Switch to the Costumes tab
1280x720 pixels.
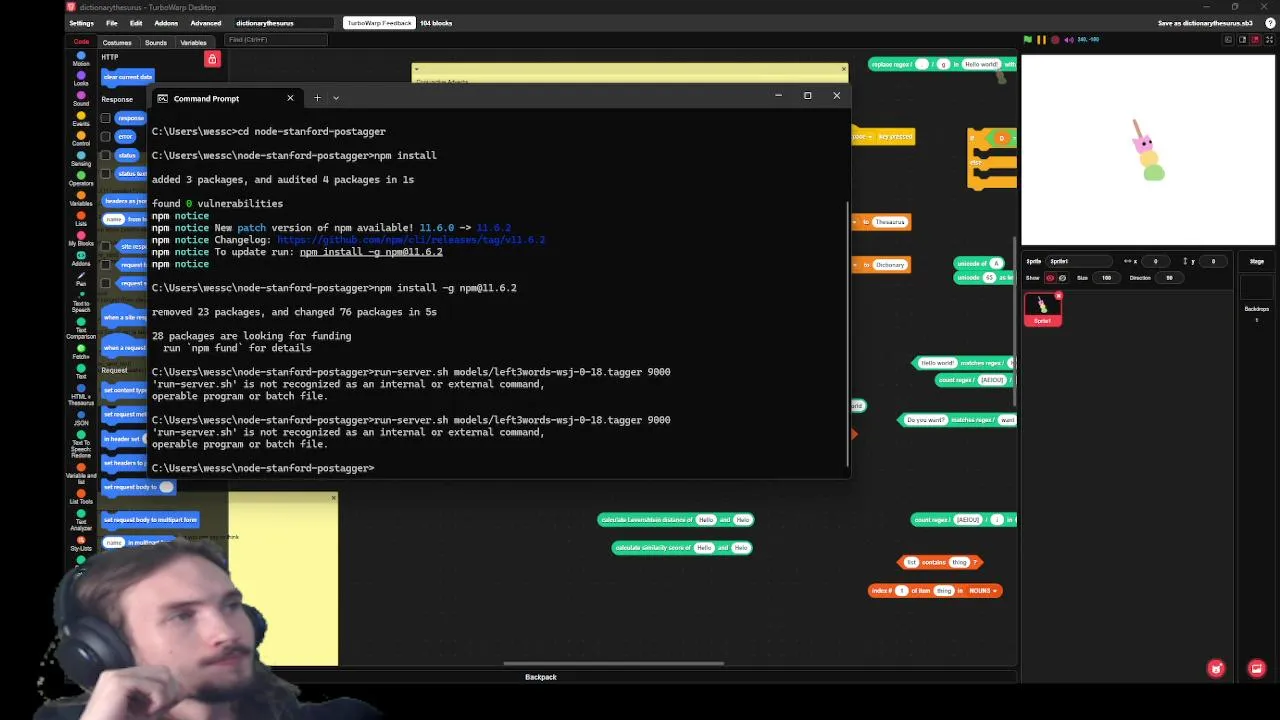point(117,43)
